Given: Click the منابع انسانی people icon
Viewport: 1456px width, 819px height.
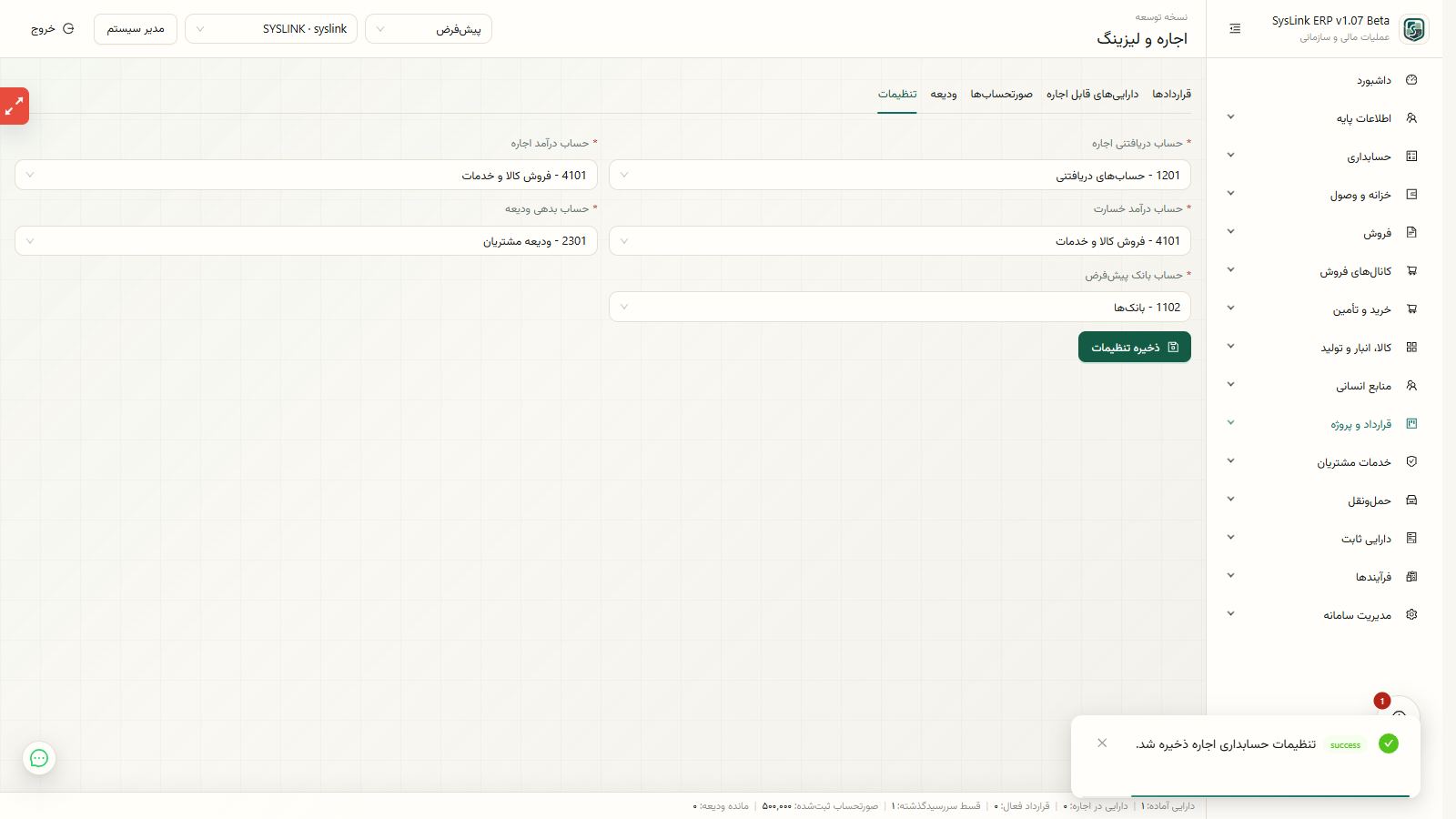Looking at the screenshot, I should coord(1411,386).
